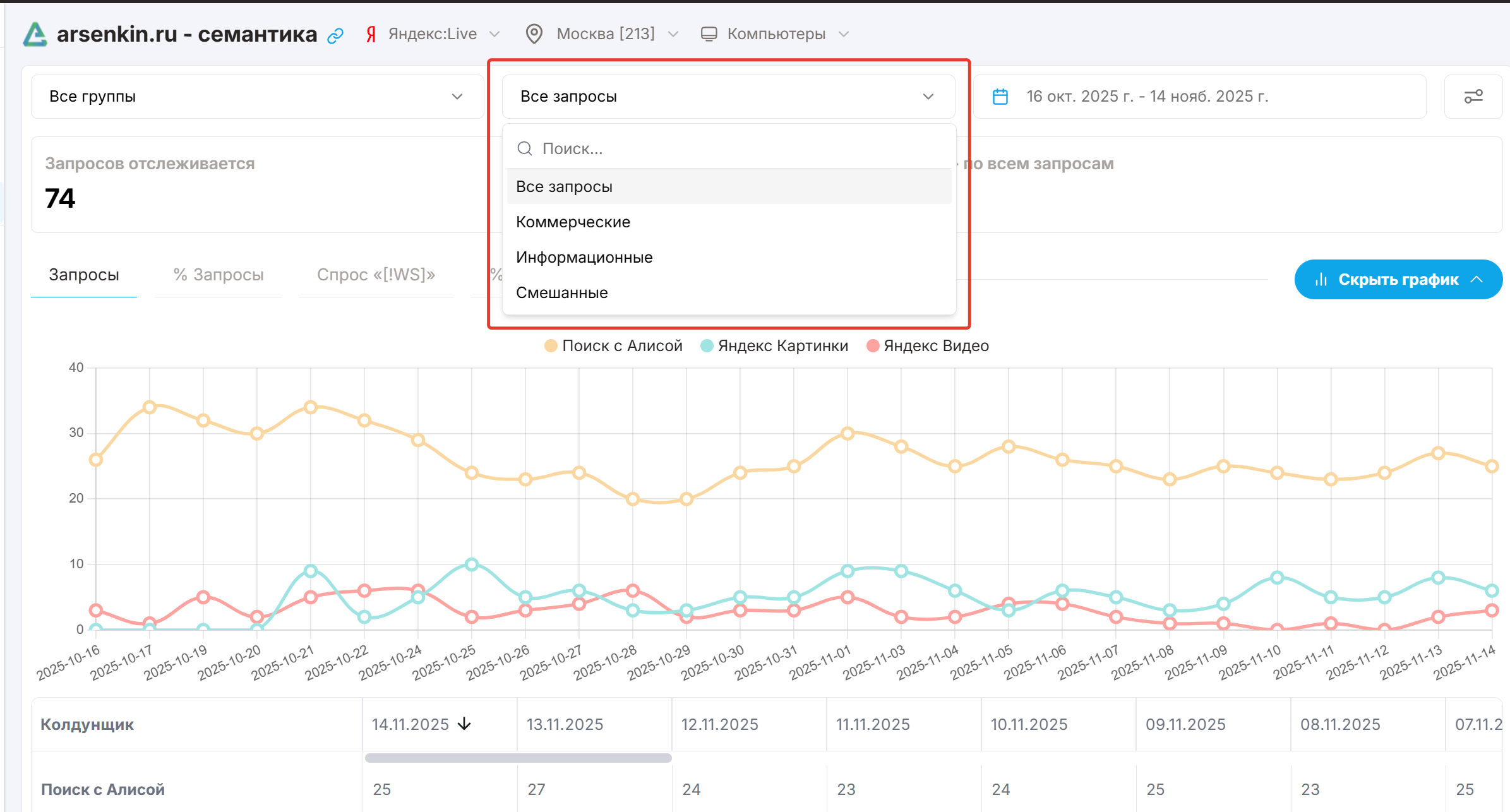Click the blue link icon beside project title

[x=335, y=35]
